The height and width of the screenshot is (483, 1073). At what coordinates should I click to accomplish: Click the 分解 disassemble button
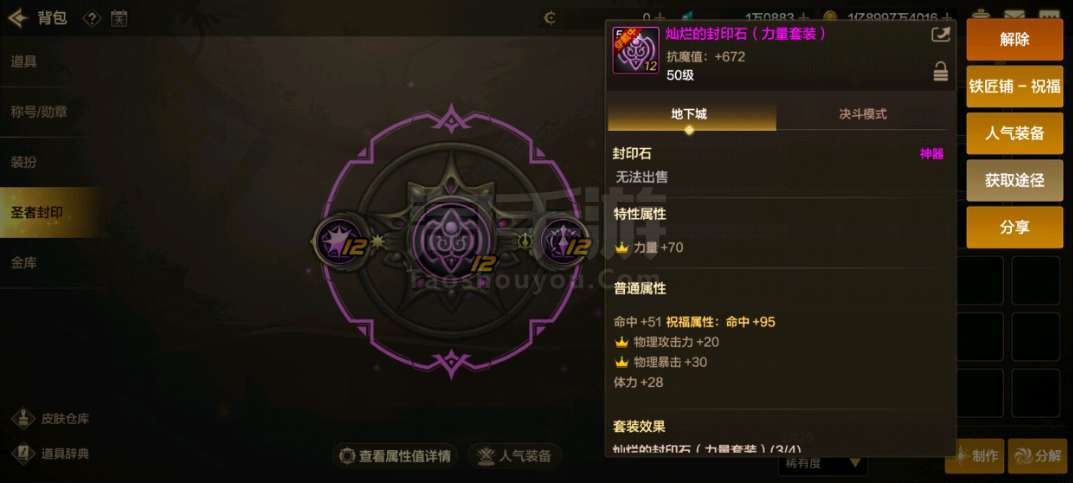click(1037, 456)
